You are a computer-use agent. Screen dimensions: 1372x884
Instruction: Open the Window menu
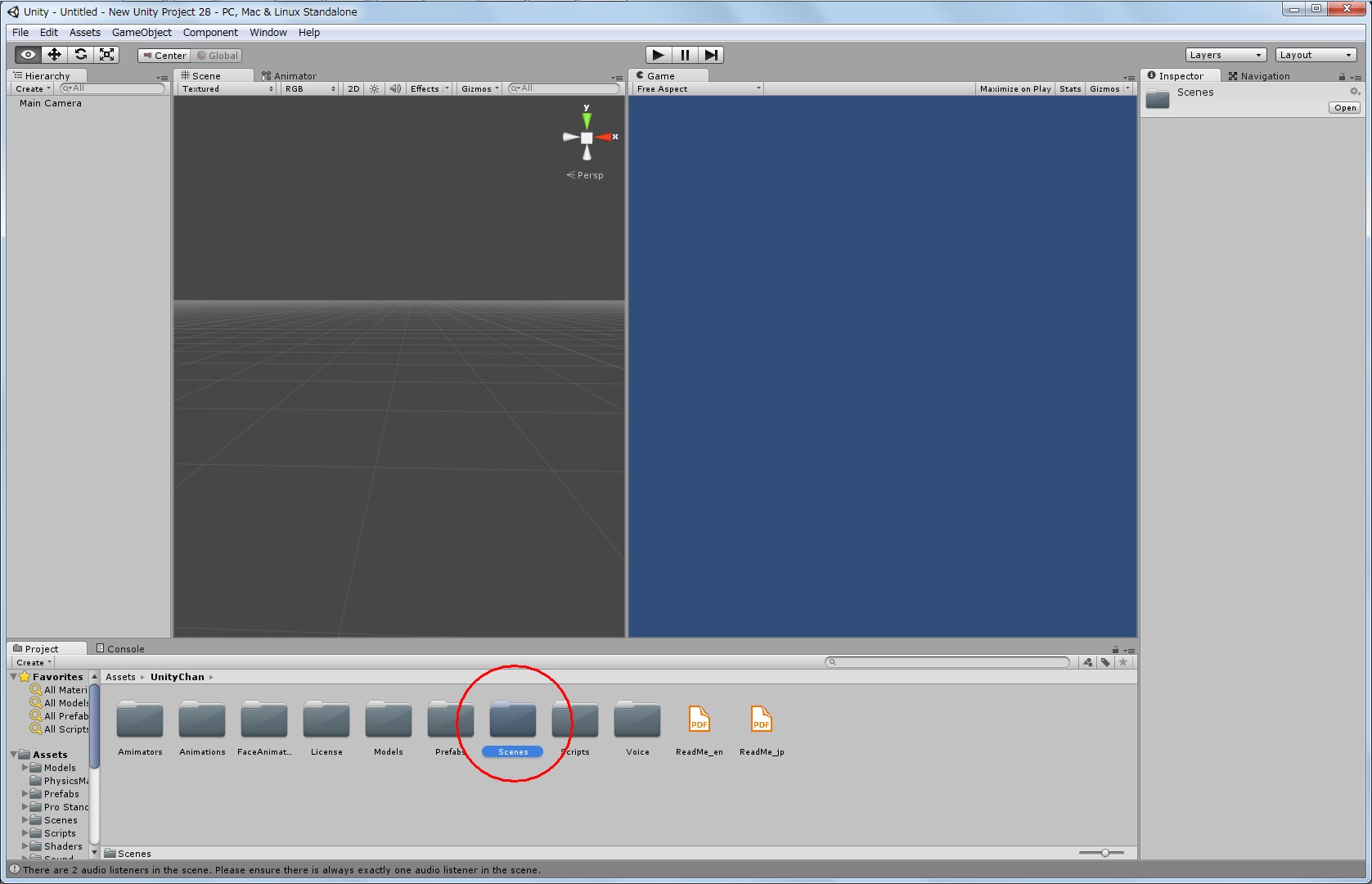click(x=268, y=33)
